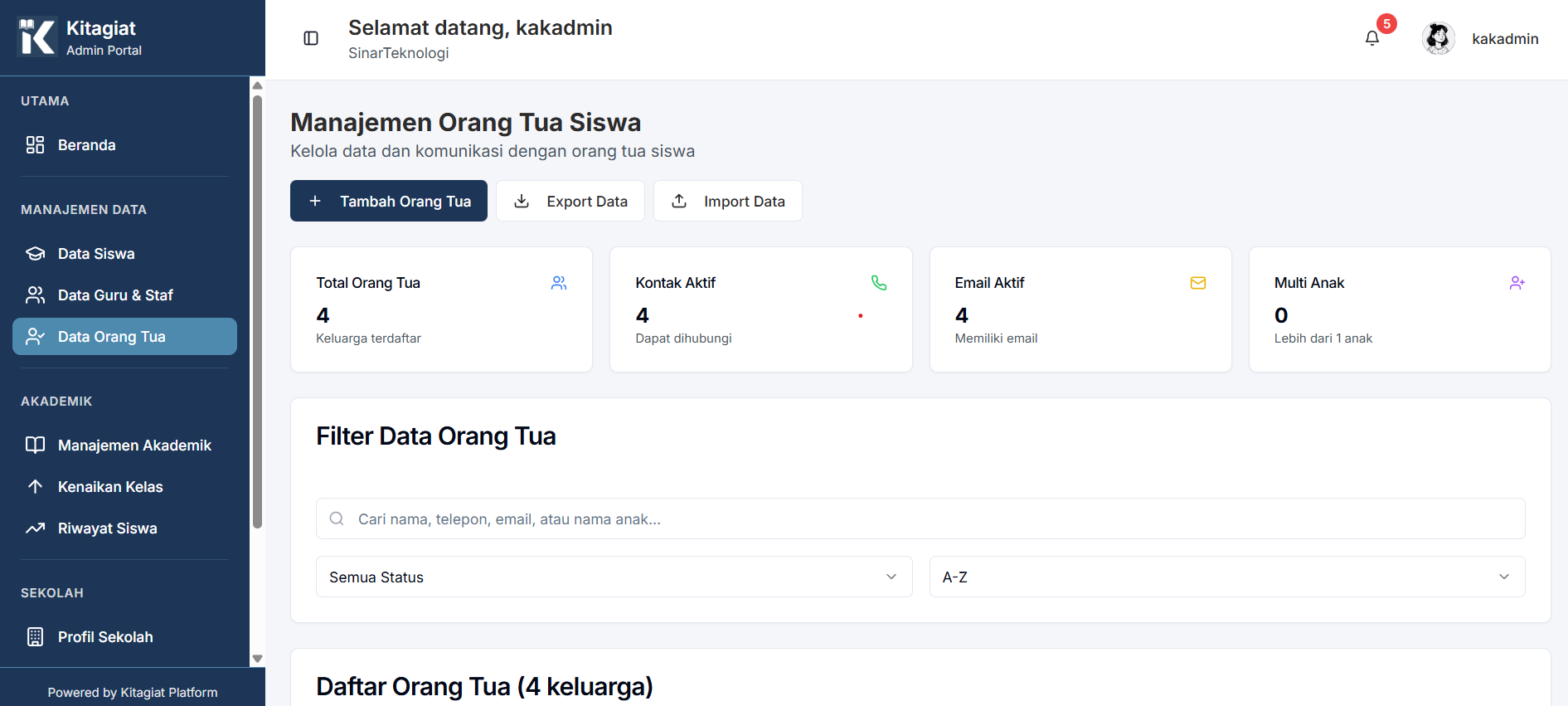Click the Riwayat Siswa trending chart icon
The width and height of the screenshot is (1568, 706).
pyautogui.click(x=35, y=528)
